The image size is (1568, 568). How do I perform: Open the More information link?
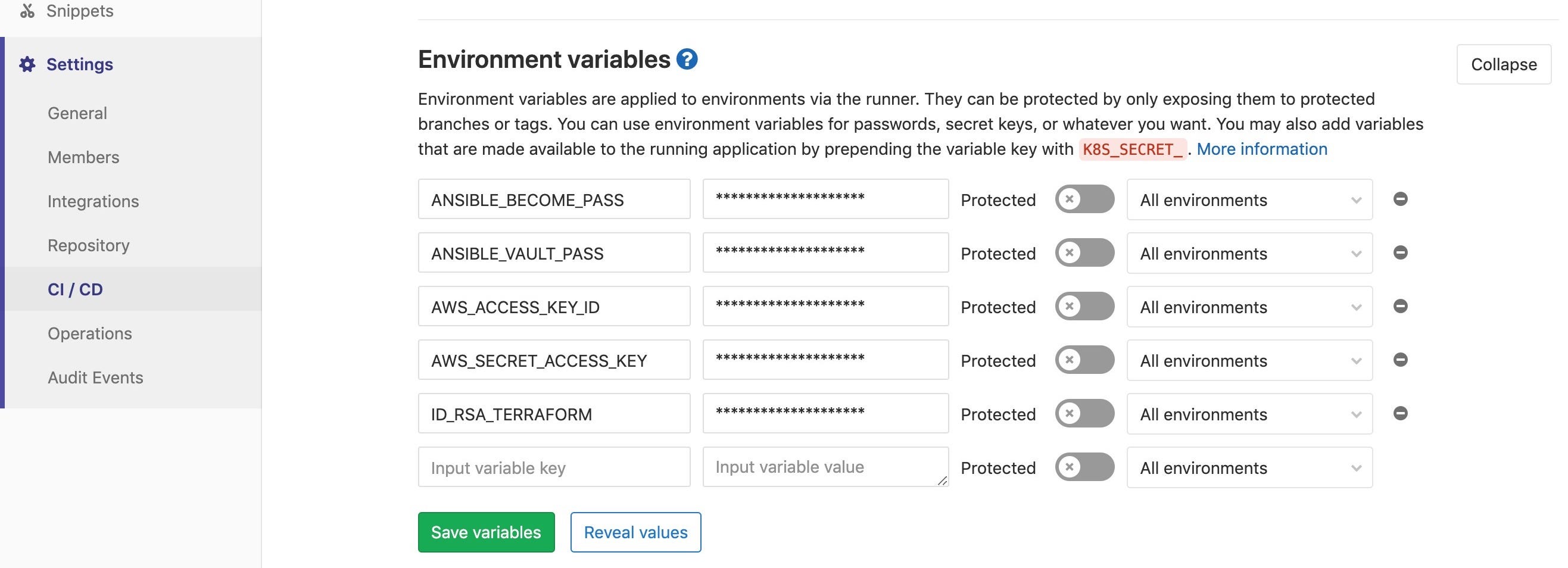click(x=1262, y=148)
